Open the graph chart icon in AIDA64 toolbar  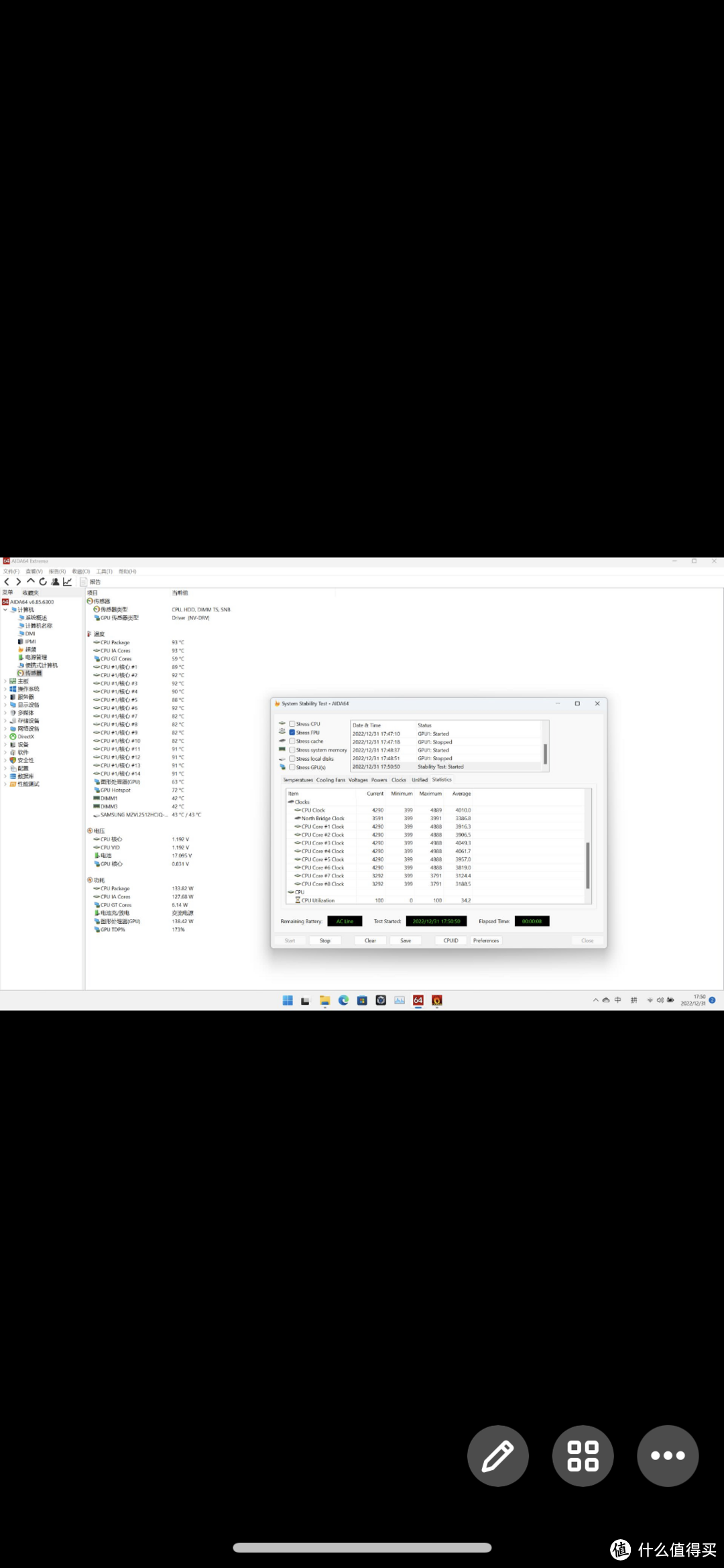pos(67,582)
